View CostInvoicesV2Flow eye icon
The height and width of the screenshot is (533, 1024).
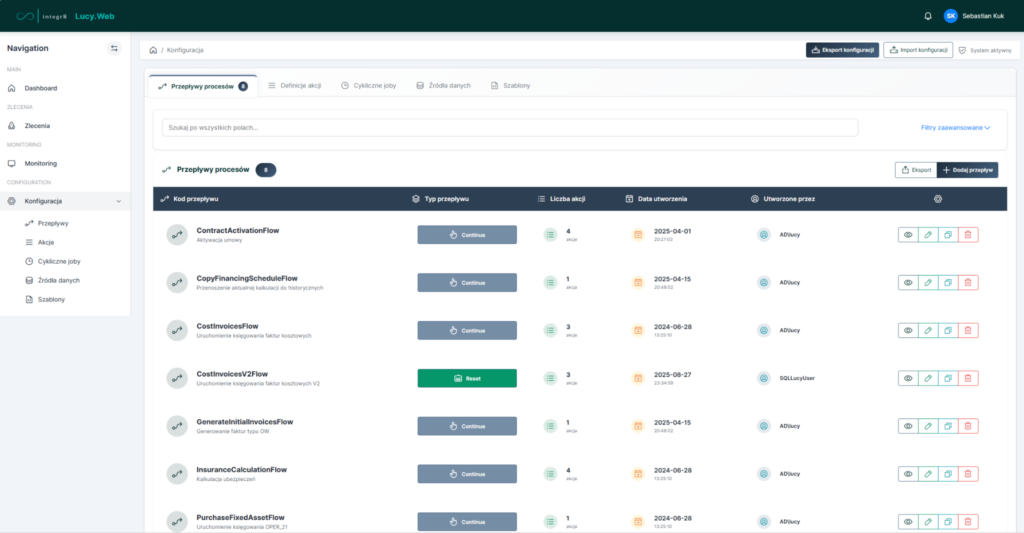(x=908, y=378)
